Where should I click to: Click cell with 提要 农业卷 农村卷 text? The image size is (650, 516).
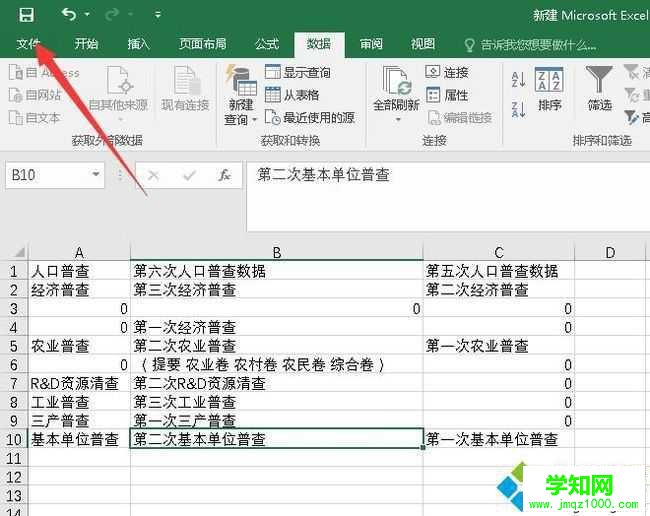pos(277,365)
